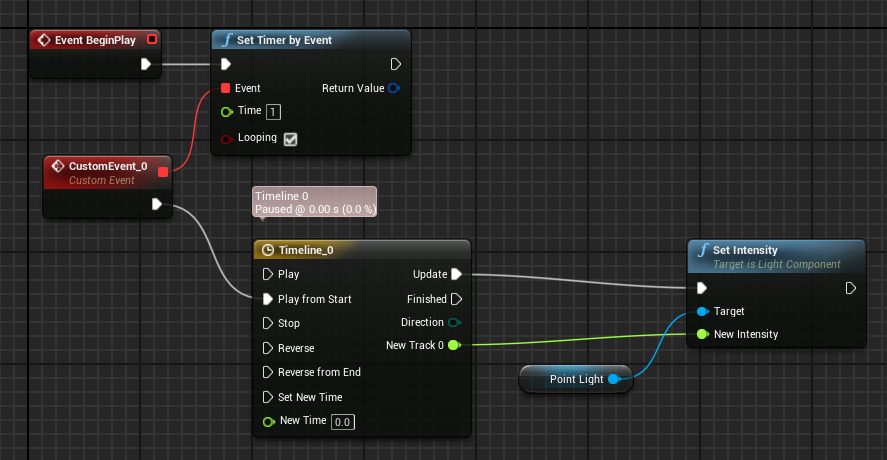
Task: Click green New Time input pin
Action: (x=269, y=422)
